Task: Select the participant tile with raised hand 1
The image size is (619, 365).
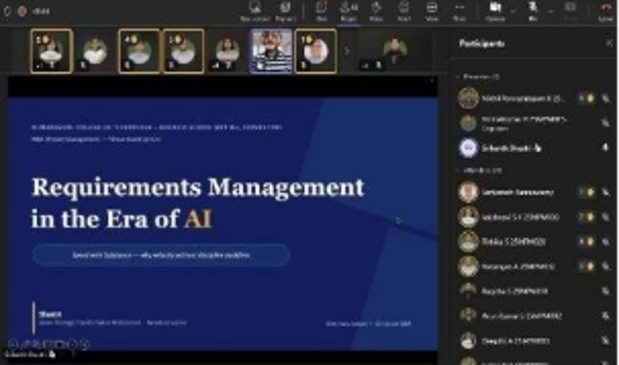Action: click(316, 51)
